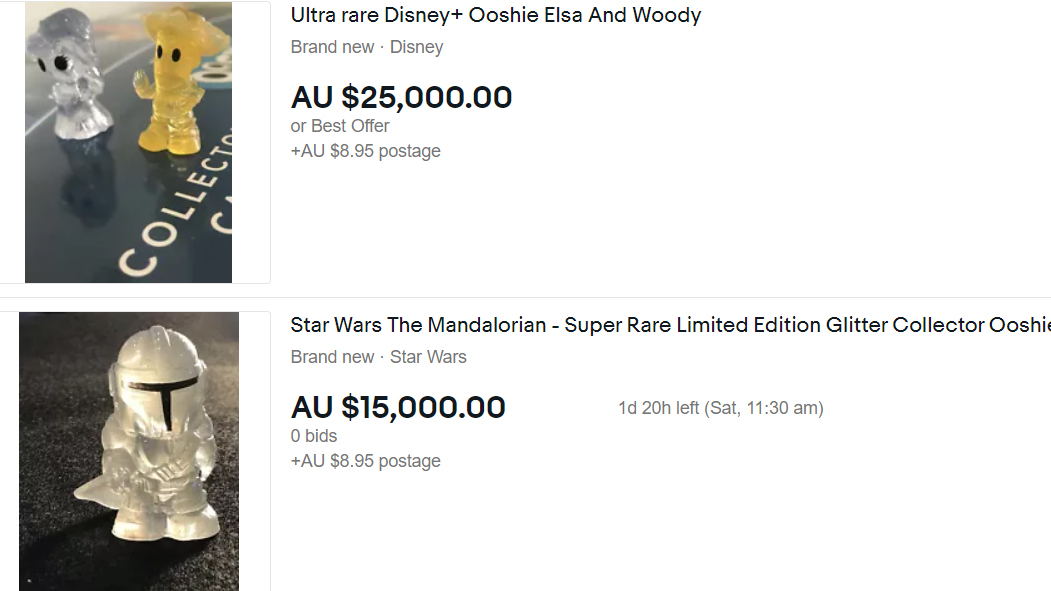The height and width of the screenshot is (591, 1051).
Task: Click the postage cost below Best Offer
Action: [x=365, y=151]
